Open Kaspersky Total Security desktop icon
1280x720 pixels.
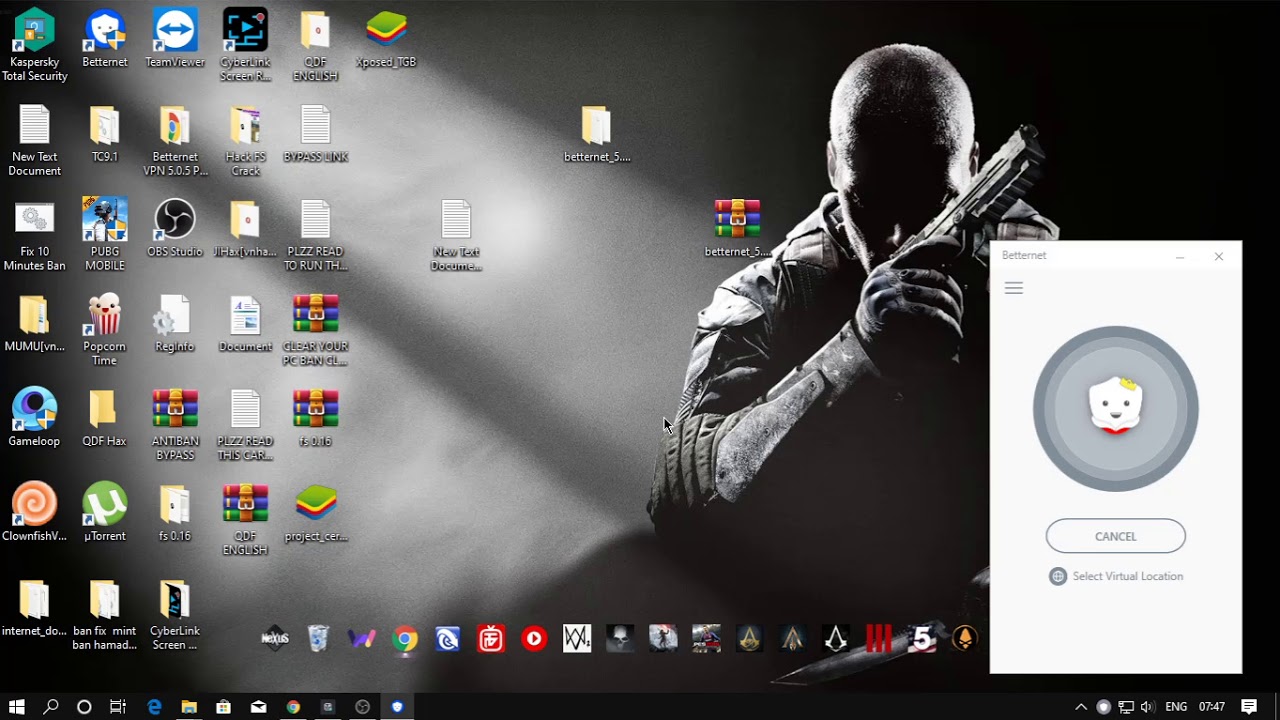pyautogui.click(x=35, y=46)
